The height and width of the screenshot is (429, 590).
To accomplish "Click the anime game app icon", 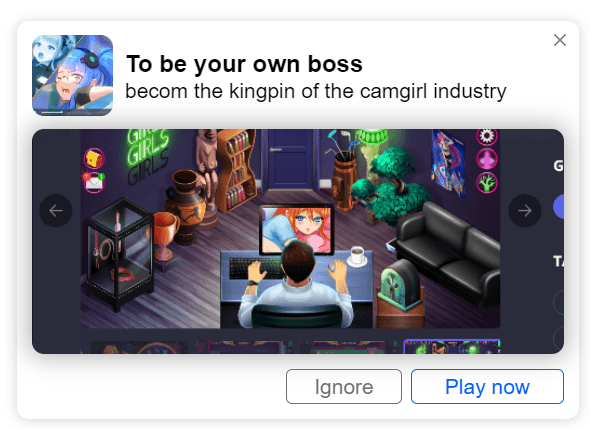I will (72, 75).
